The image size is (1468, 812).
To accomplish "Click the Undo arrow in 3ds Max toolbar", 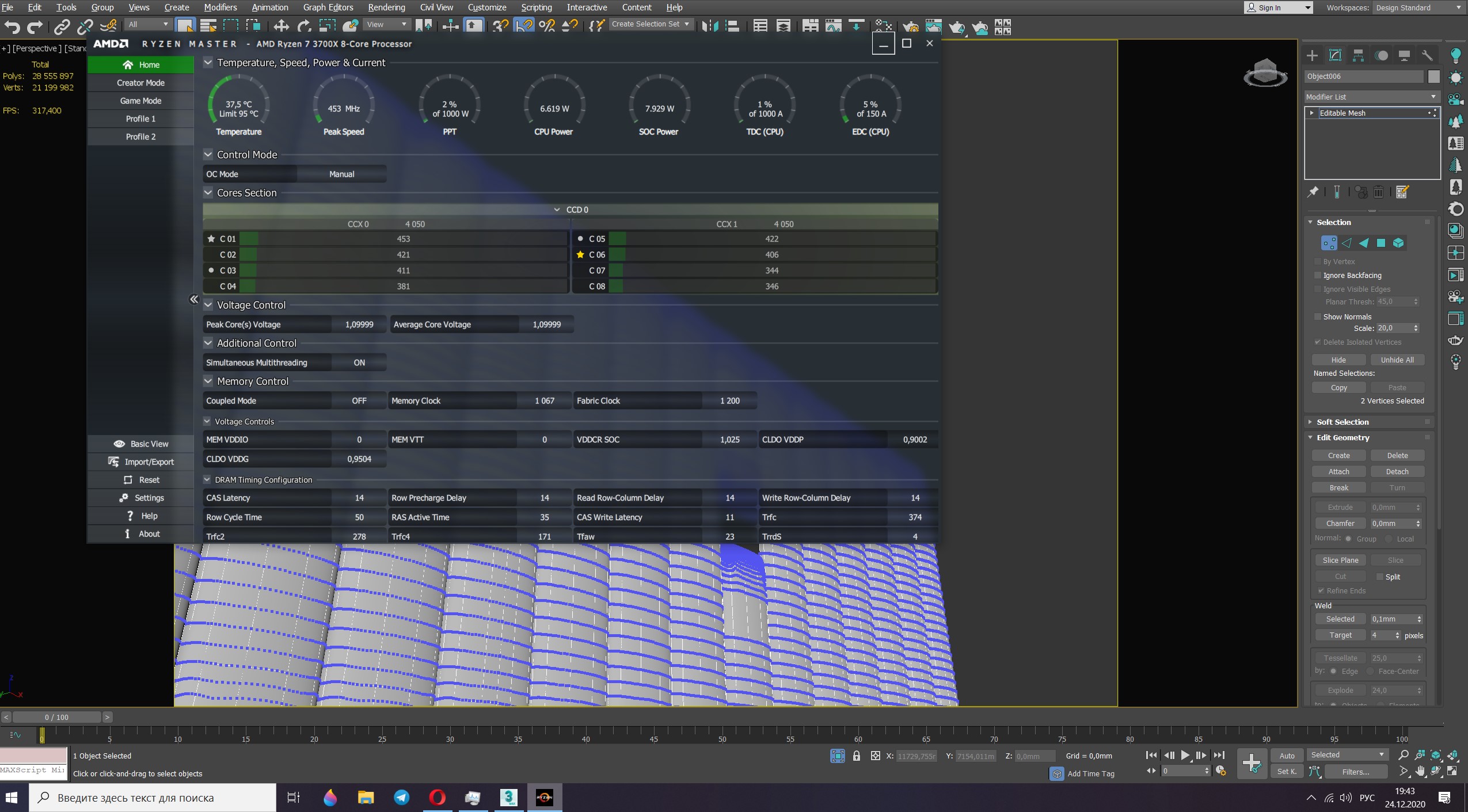I will pyautogui.click(x=12, y=26).
